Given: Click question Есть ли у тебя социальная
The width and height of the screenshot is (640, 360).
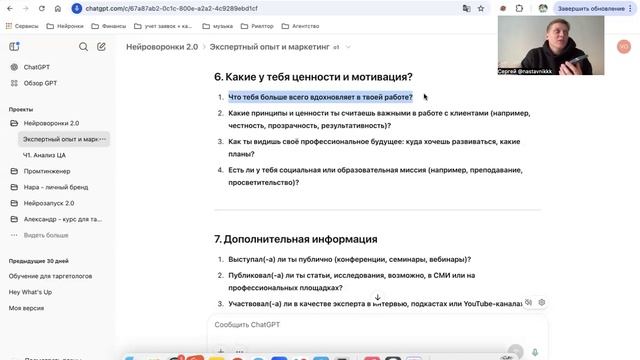Looking at the screenshot, I should coord(375,176).
